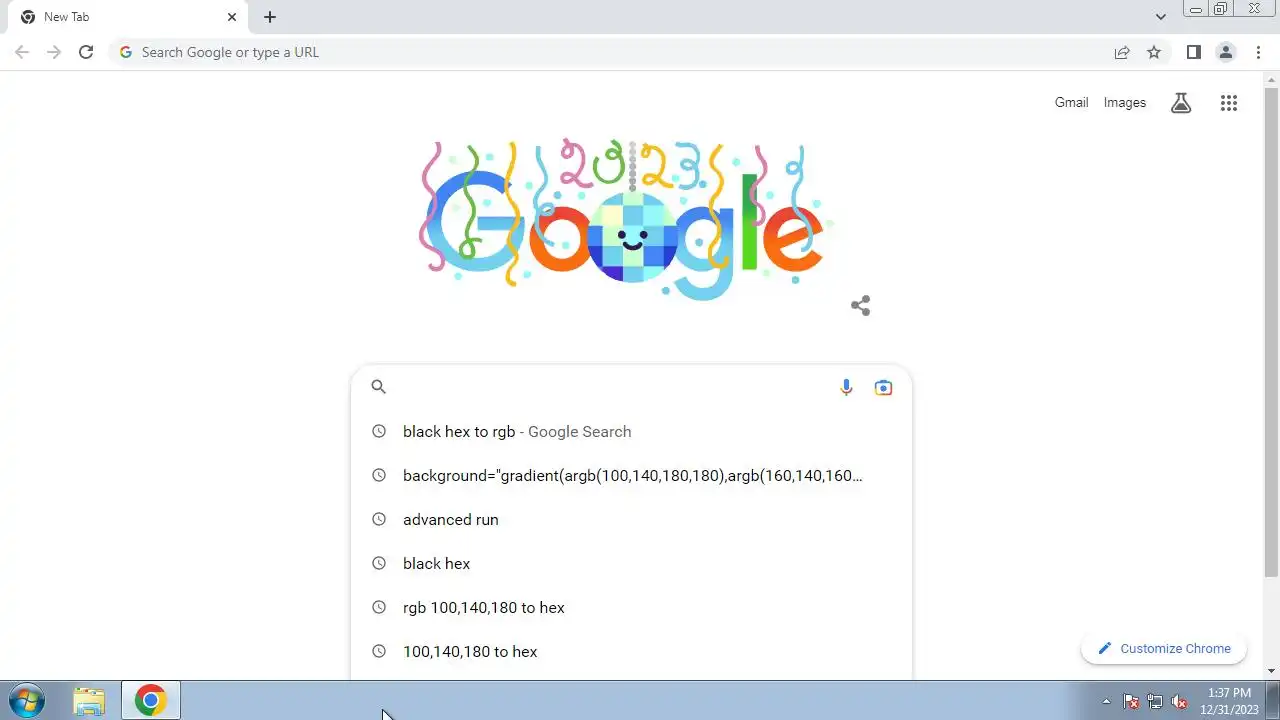The image size is (1280, 720).
Task: Click the magnifier icon in the search box
Action: pyautogui.click(x=378, y=387)
